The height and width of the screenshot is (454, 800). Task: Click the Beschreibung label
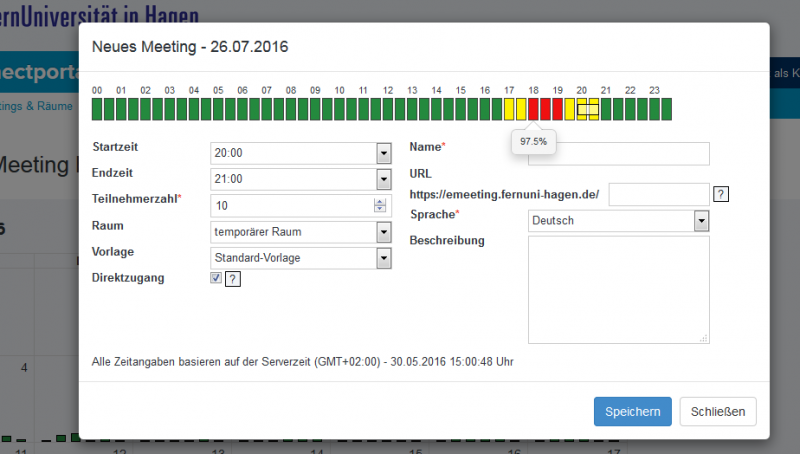[447, 240]
